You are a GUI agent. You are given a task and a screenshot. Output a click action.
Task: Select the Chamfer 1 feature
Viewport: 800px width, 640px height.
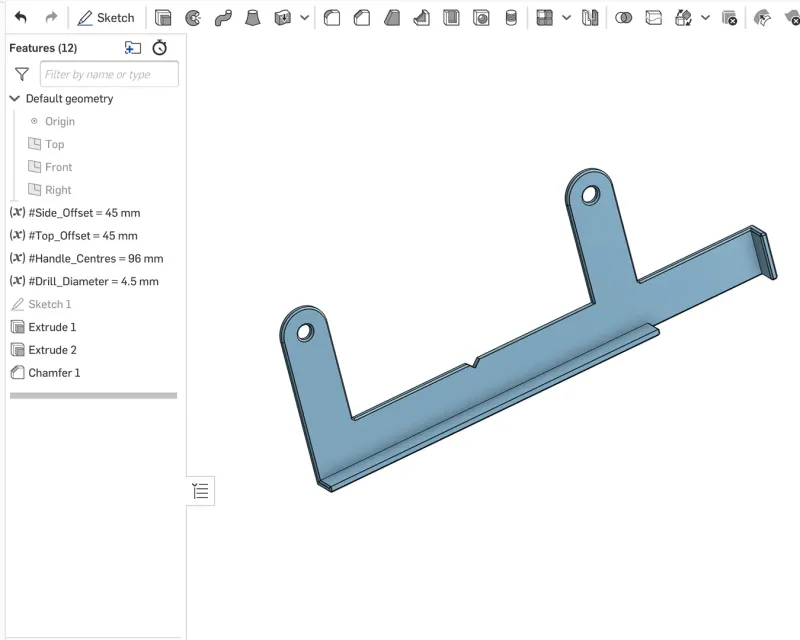54,373
